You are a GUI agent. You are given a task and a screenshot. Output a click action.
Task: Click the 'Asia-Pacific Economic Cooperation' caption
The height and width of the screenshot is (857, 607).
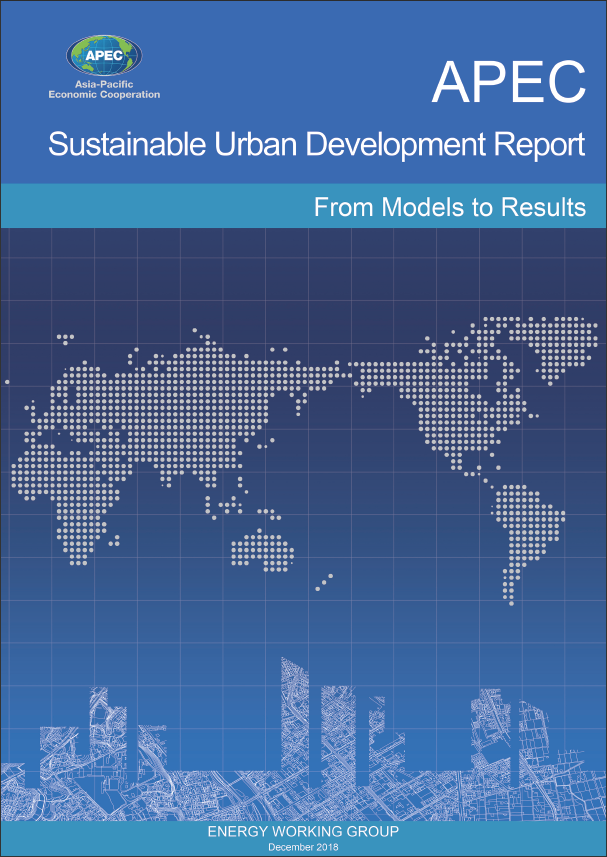104,90
